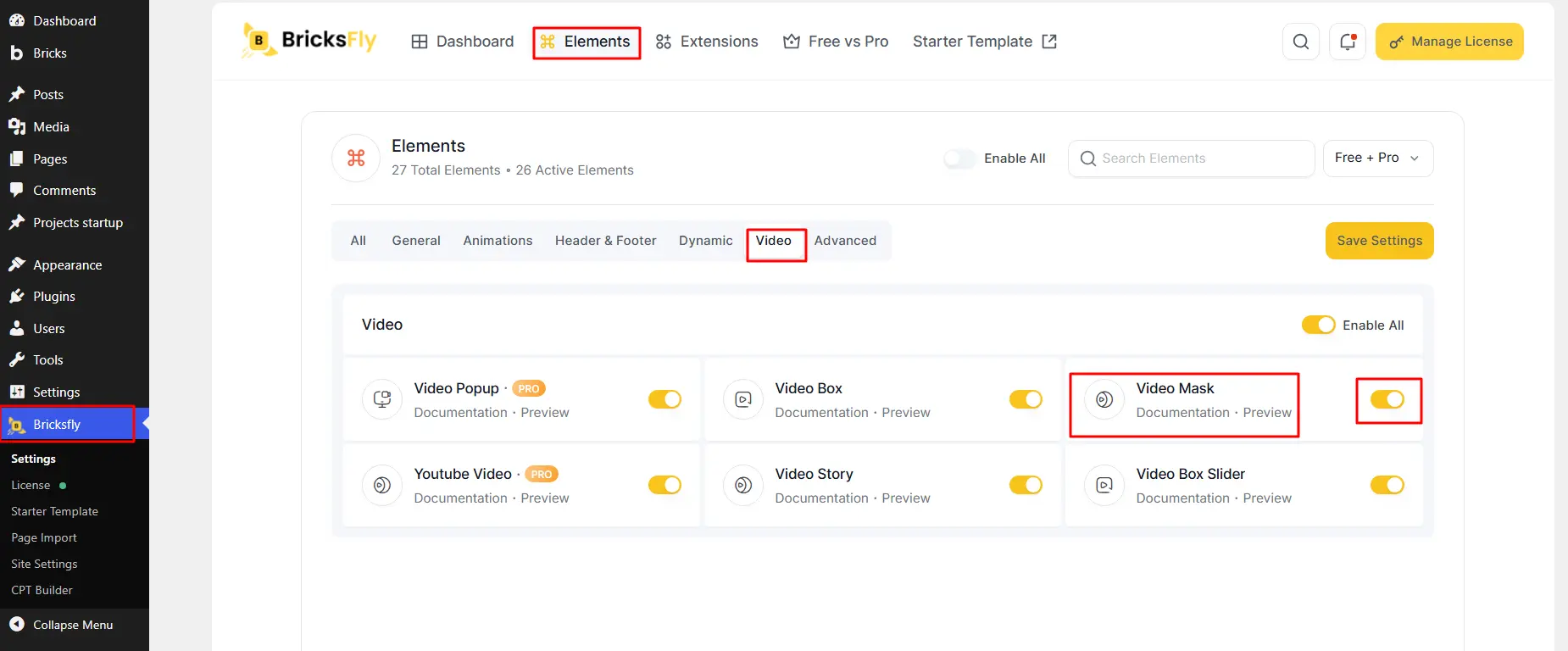
Task: Open the BricksFly Dashboard nav item
Action: tap(463, 42)
